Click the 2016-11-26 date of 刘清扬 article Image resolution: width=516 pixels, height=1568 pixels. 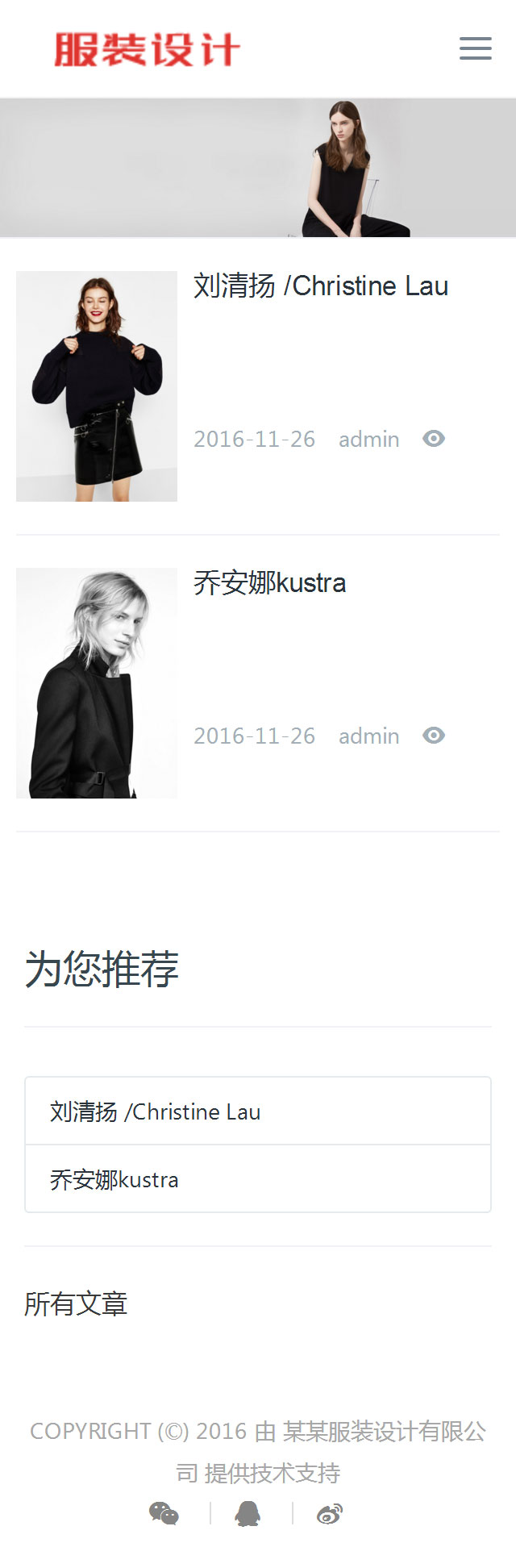255,439
